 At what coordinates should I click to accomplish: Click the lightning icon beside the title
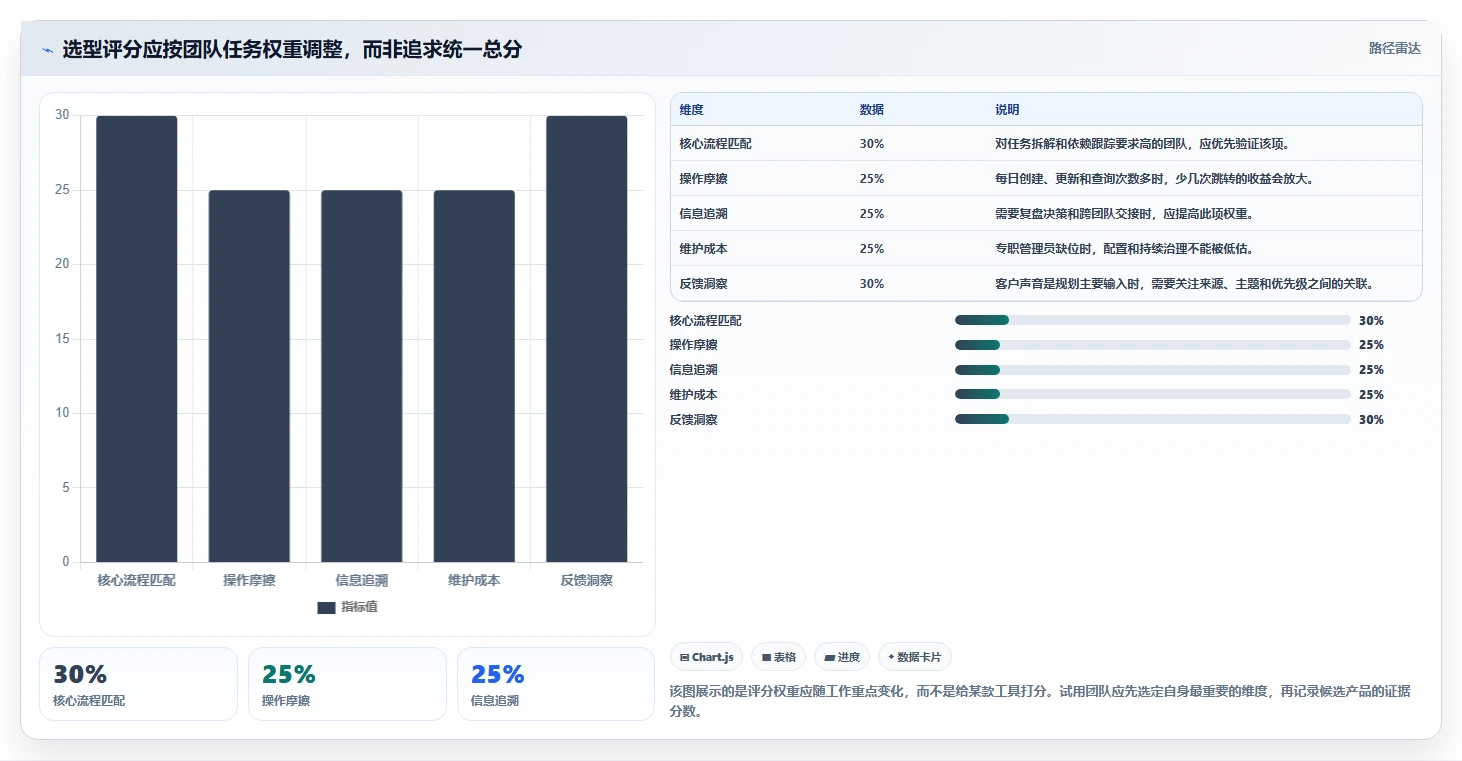(48, 50)
